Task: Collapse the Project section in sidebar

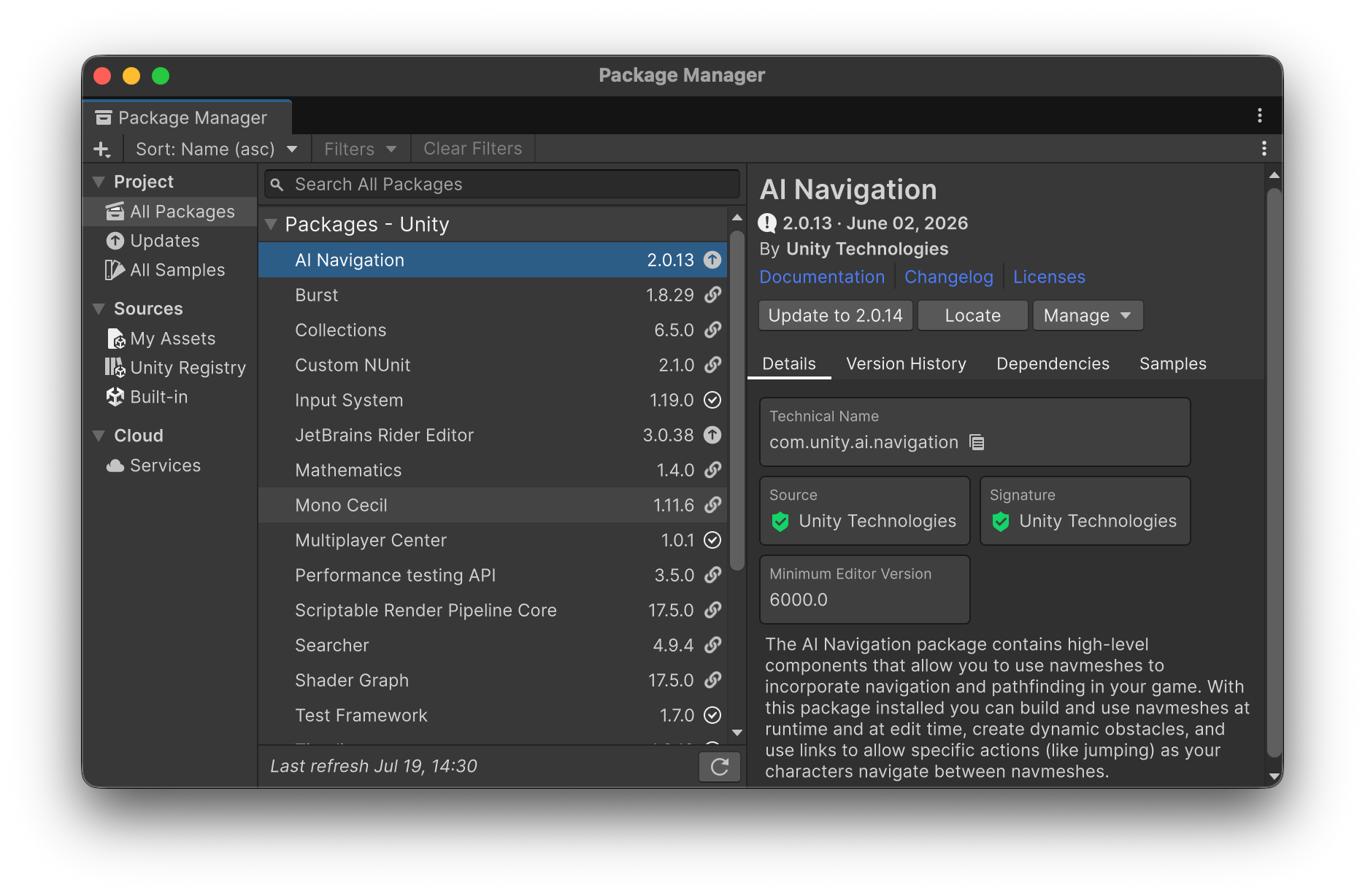Action: [x=99, y=182]
